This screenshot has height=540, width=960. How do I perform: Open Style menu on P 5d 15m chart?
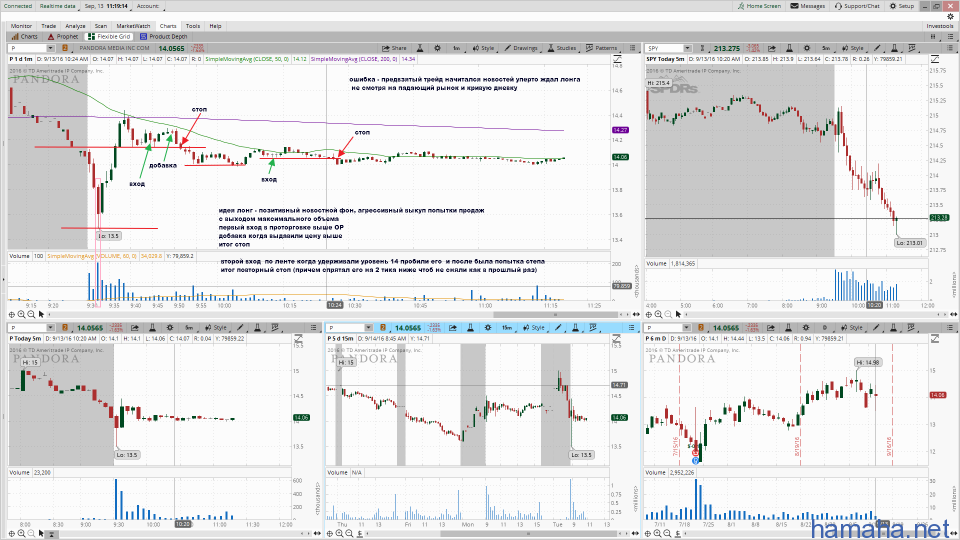pos(534,328)
